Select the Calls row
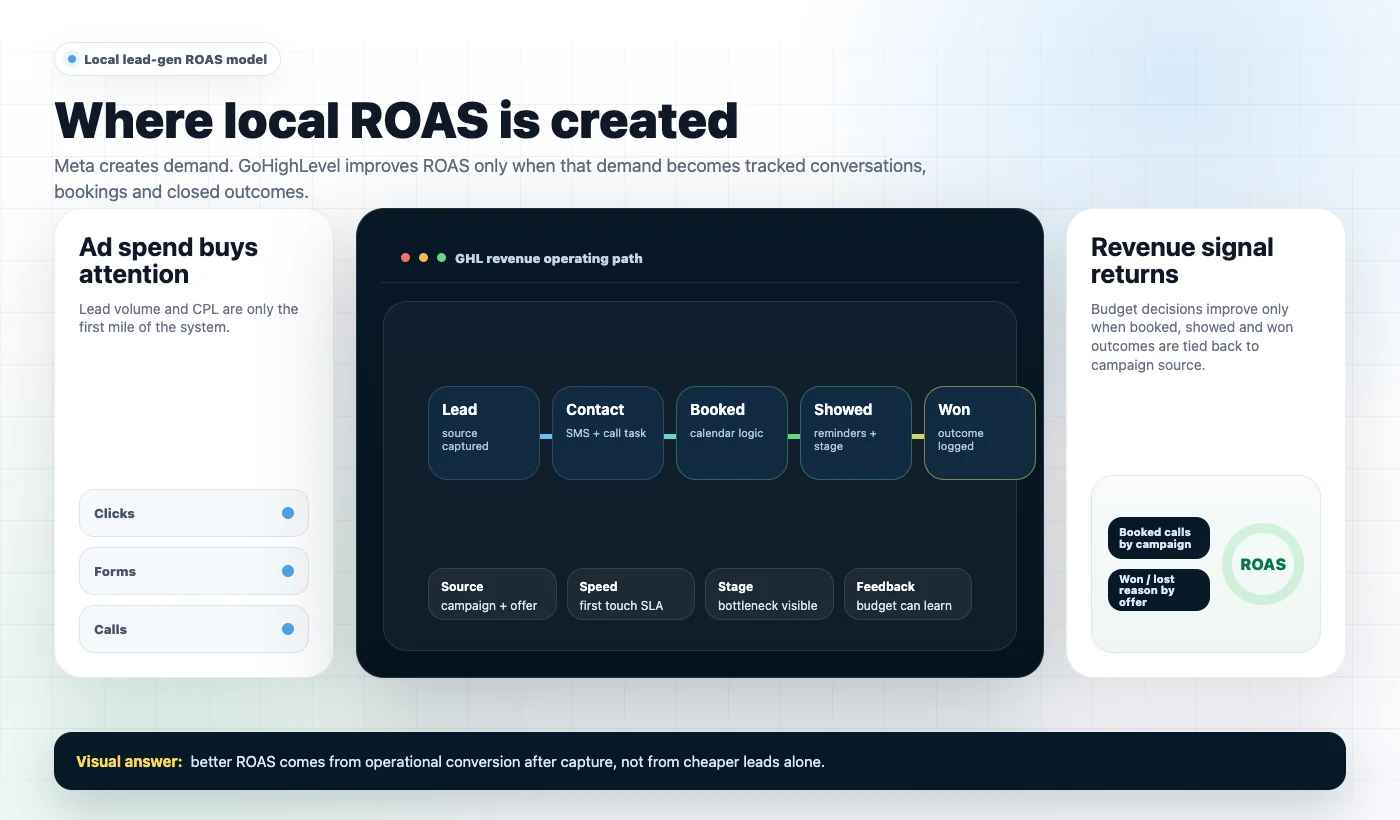The height and width of the screenshot is (820, 1400). point(194,629)
